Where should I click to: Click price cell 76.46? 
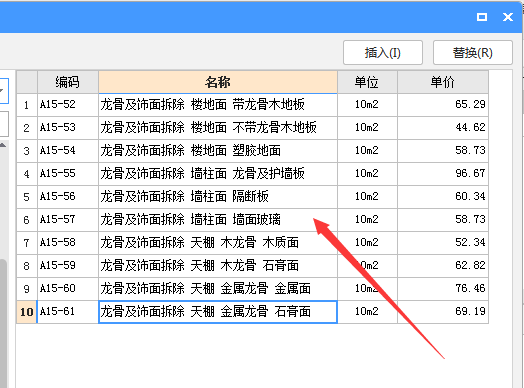(443, 289)
